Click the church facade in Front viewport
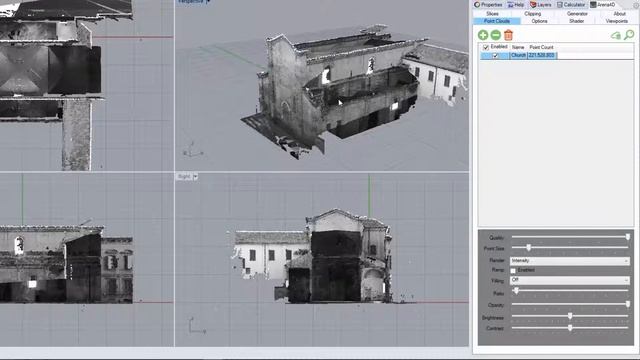Viewport: 640px width, 360px height. pyautogui.click(x=66, y=264)
